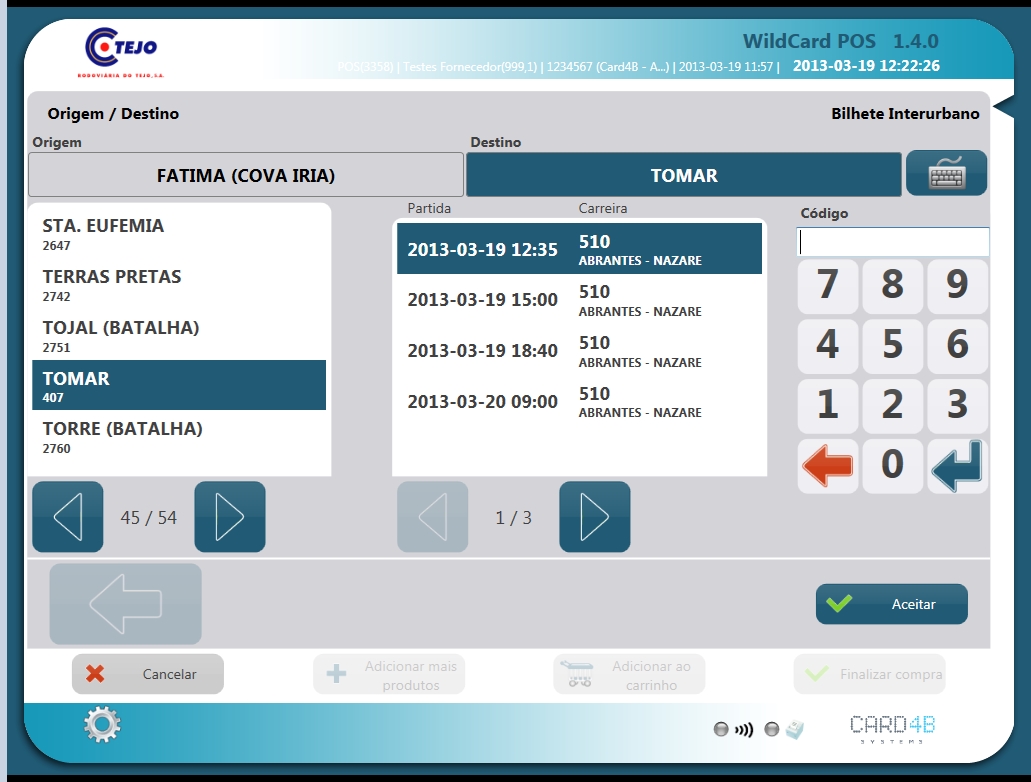The height and width of the screenshot is (782, 1031).
Task: Go to next departures page
Action: coord(594,517)
